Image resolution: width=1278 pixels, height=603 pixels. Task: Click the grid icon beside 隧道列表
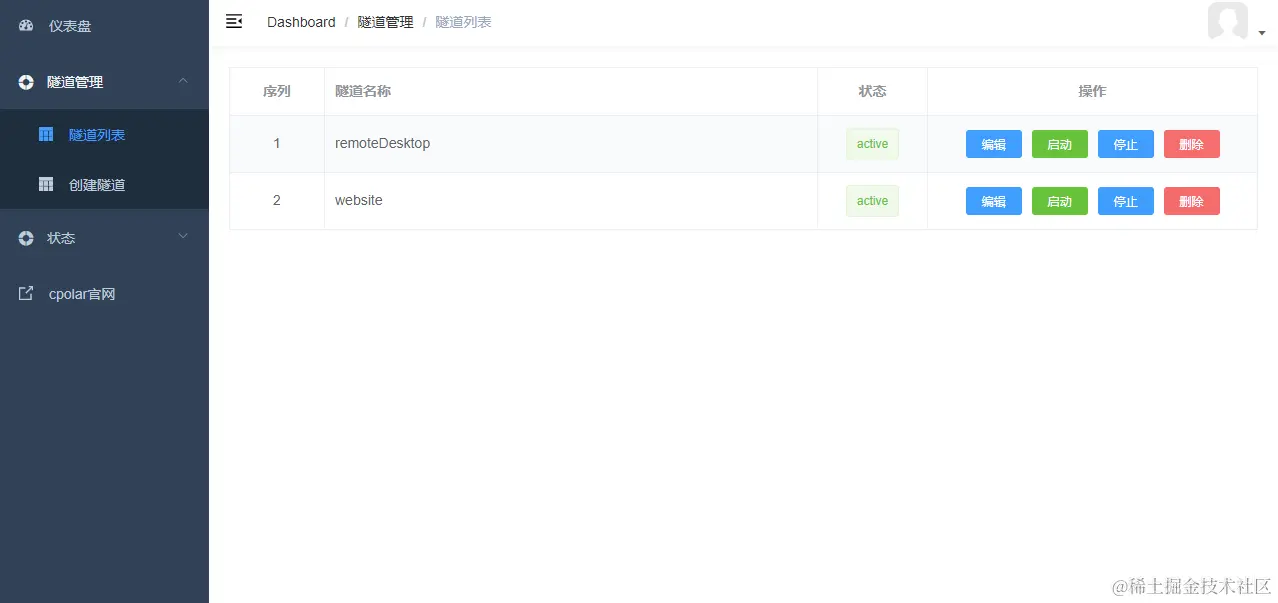tap(46, 134)
